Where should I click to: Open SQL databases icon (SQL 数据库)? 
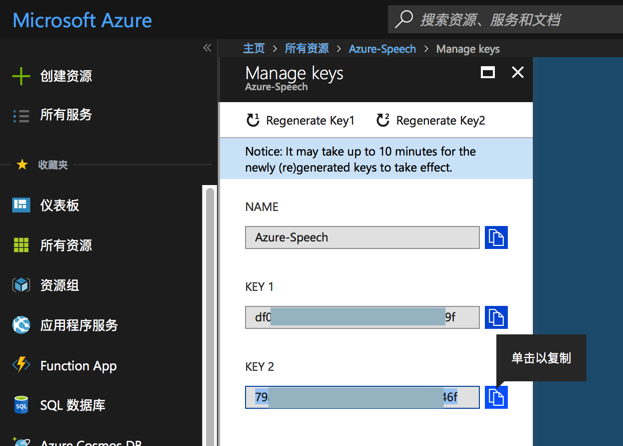[x=21, y=405]
